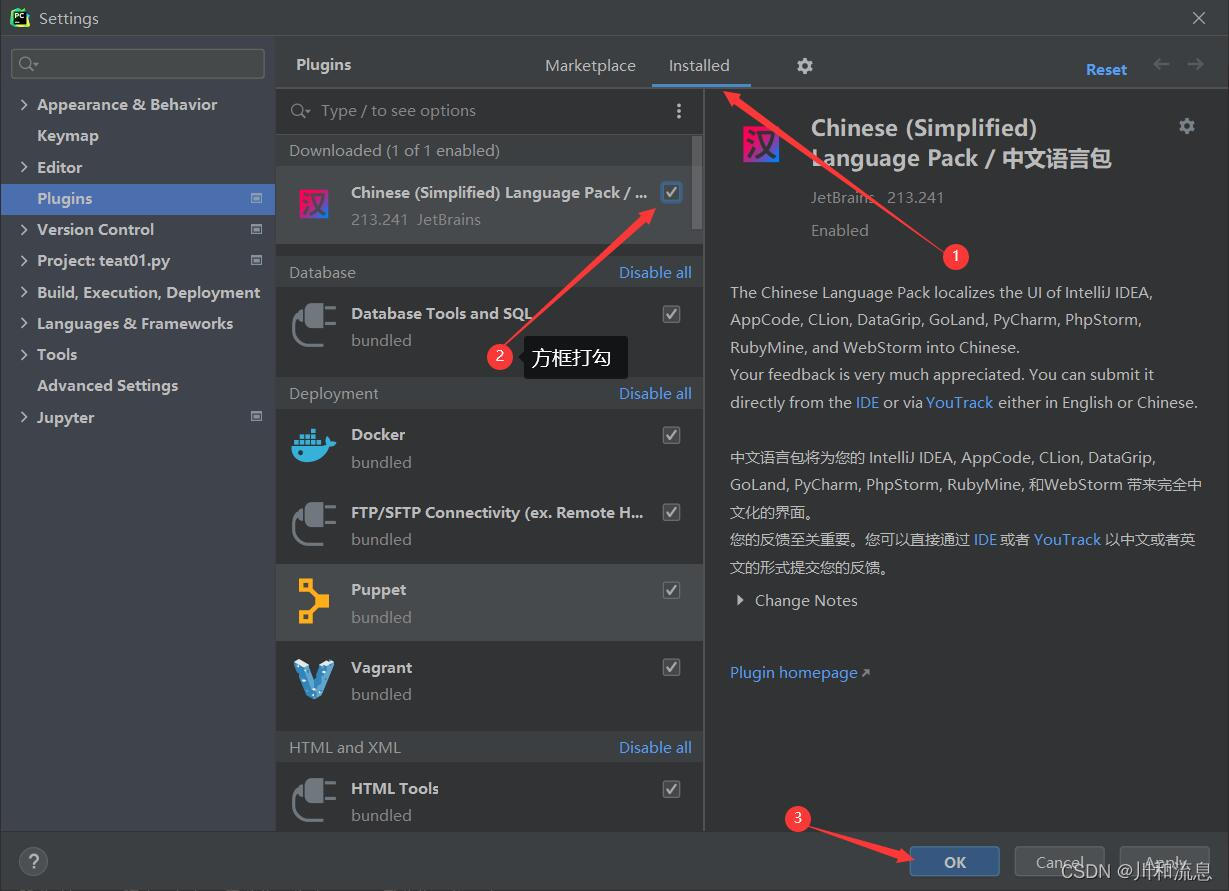Focus the plugin search field
The height and width of the screenshot is (891, 1229).
coord(475,111)
